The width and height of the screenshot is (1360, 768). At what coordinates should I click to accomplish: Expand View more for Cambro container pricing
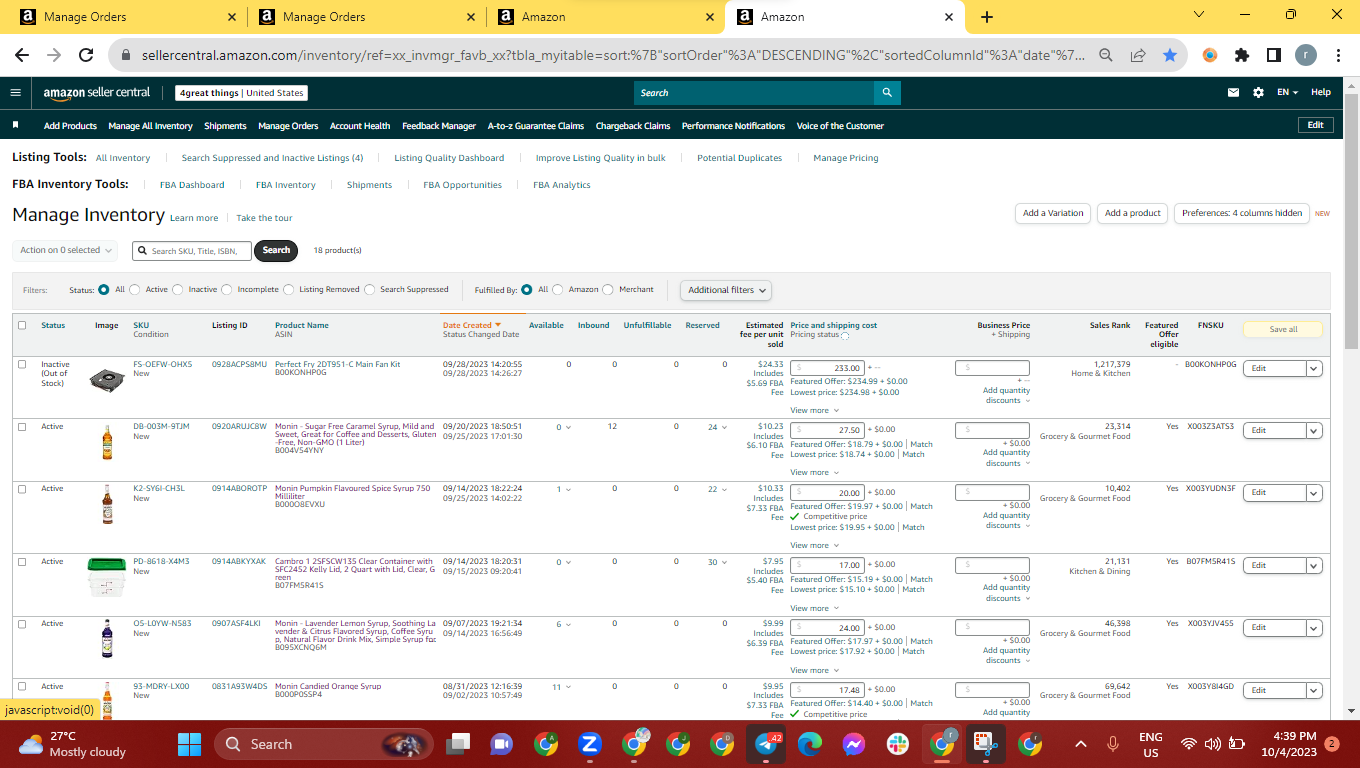pyautogui.click(x=813, y=608)
